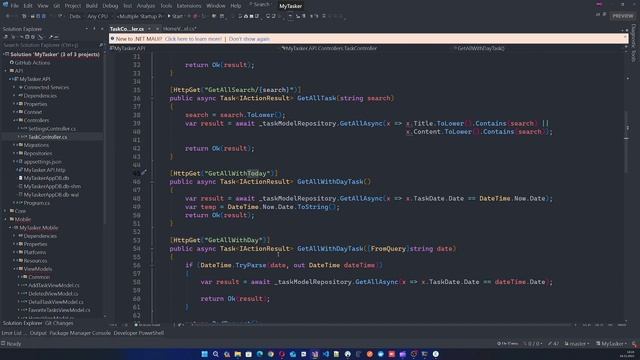Viewport: 640px width, 360px height.
Task: Click the top menu Search box
Action: (x=260, y=4)
